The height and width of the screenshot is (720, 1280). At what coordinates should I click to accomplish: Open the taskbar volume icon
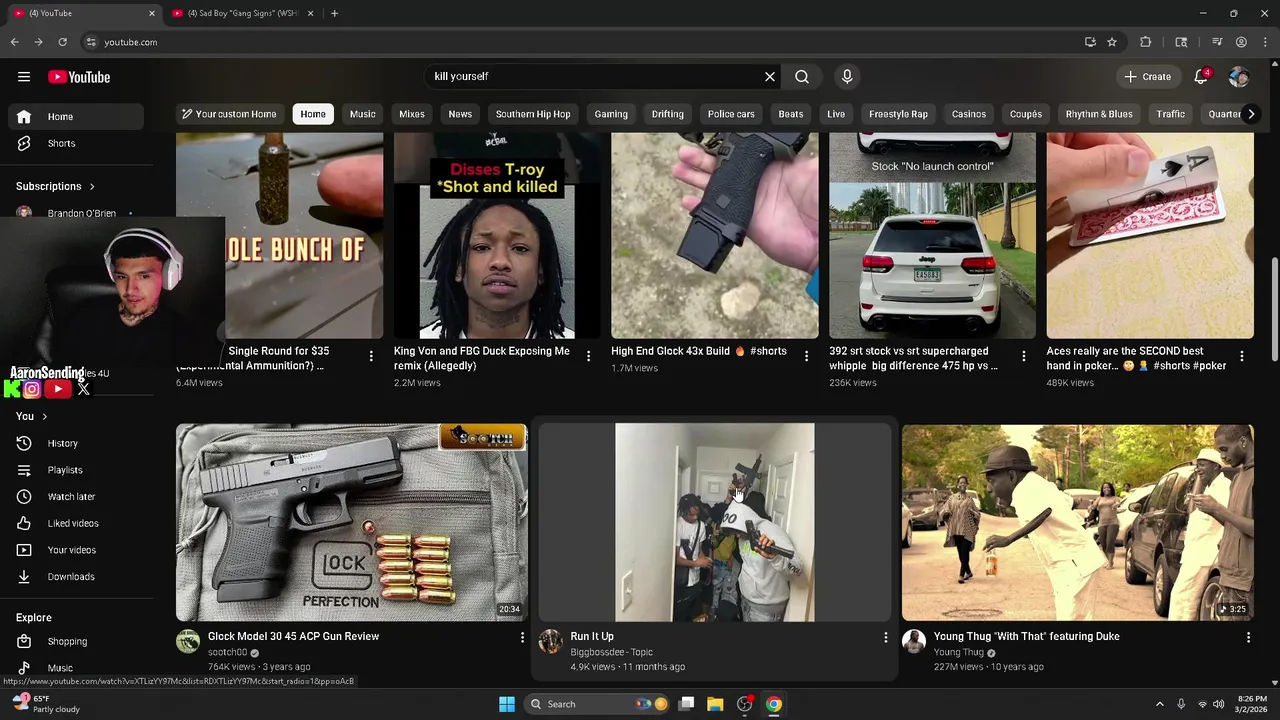[x=1218, y=704]
